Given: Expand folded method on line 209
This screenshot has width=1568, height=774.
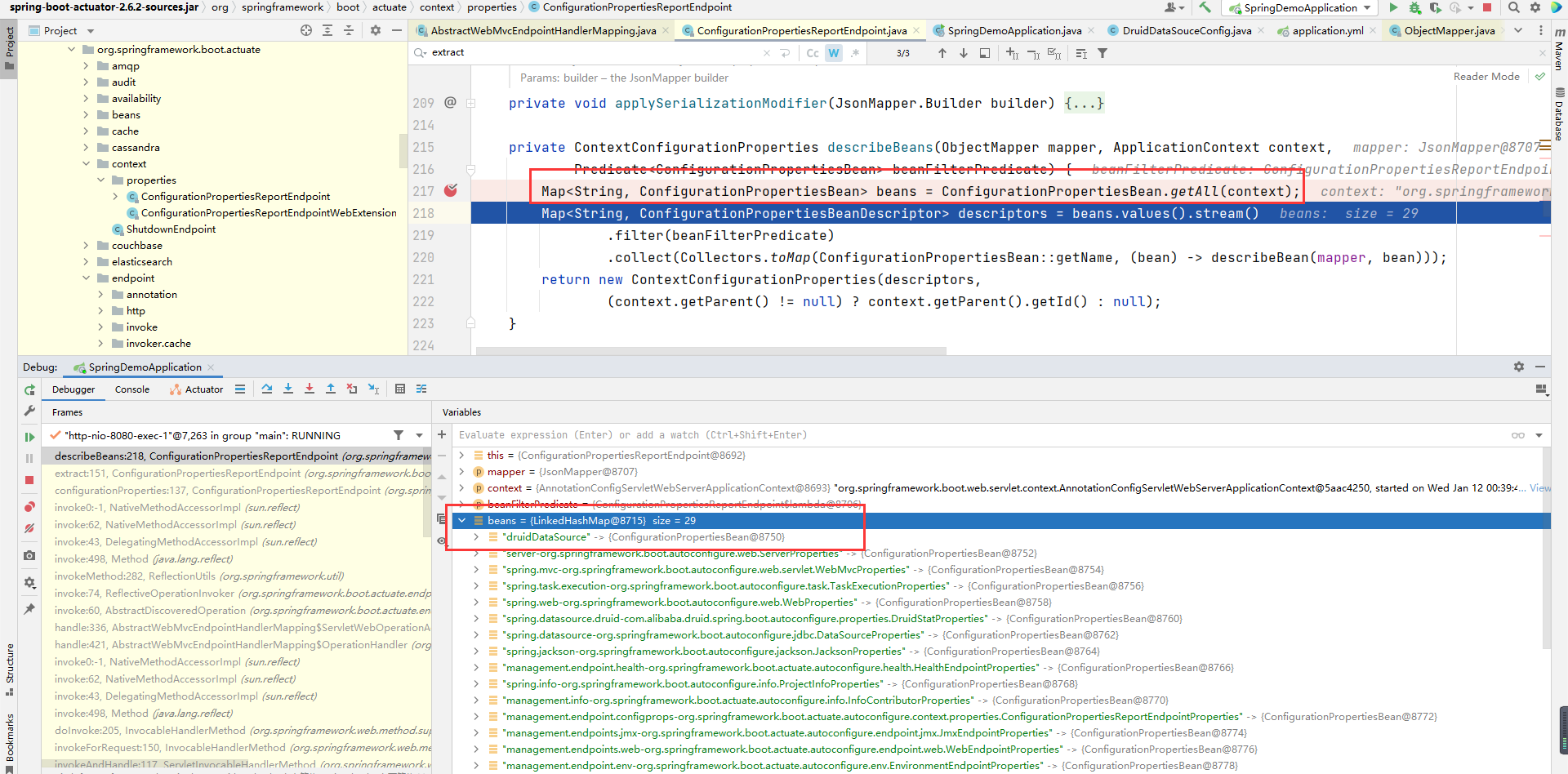Looking at the screenshot, I should point(471,103).
